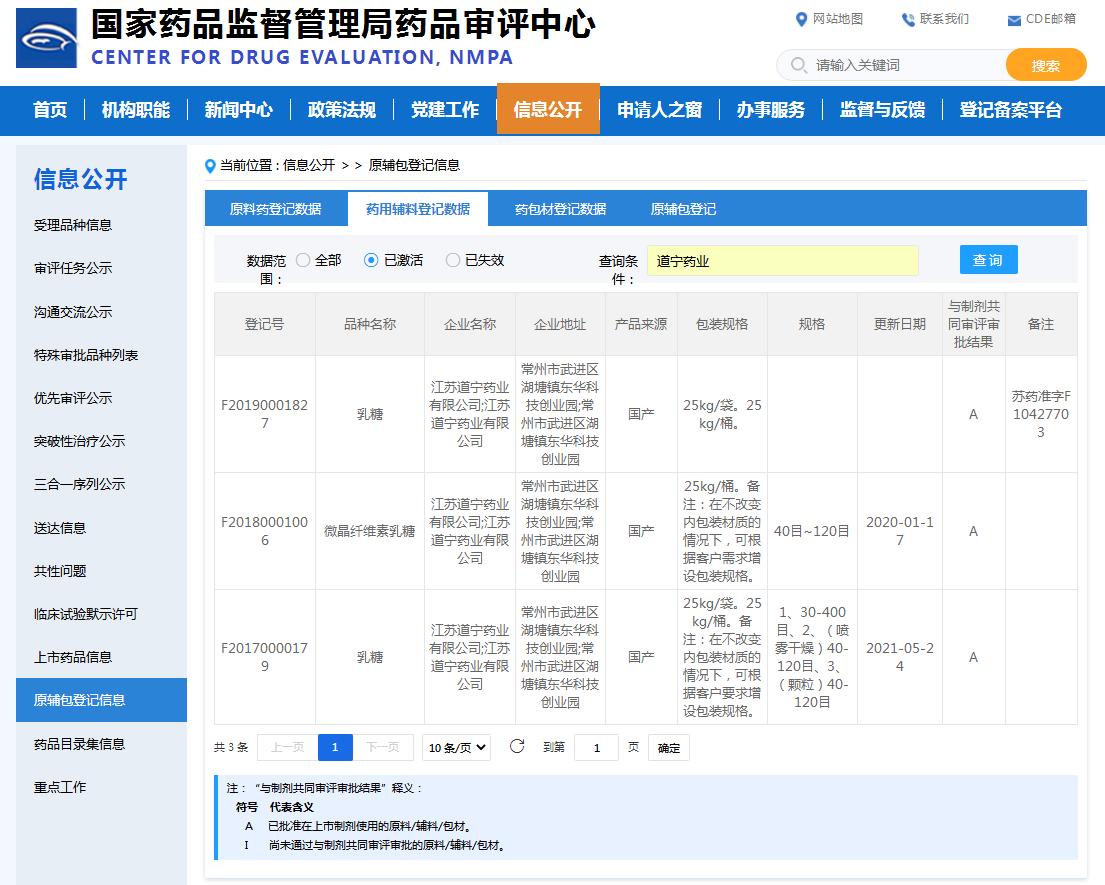Click the orange 搜索 button
Image resolution: width=1105 pixels, height=885 pixels.
coord(1046,66)
